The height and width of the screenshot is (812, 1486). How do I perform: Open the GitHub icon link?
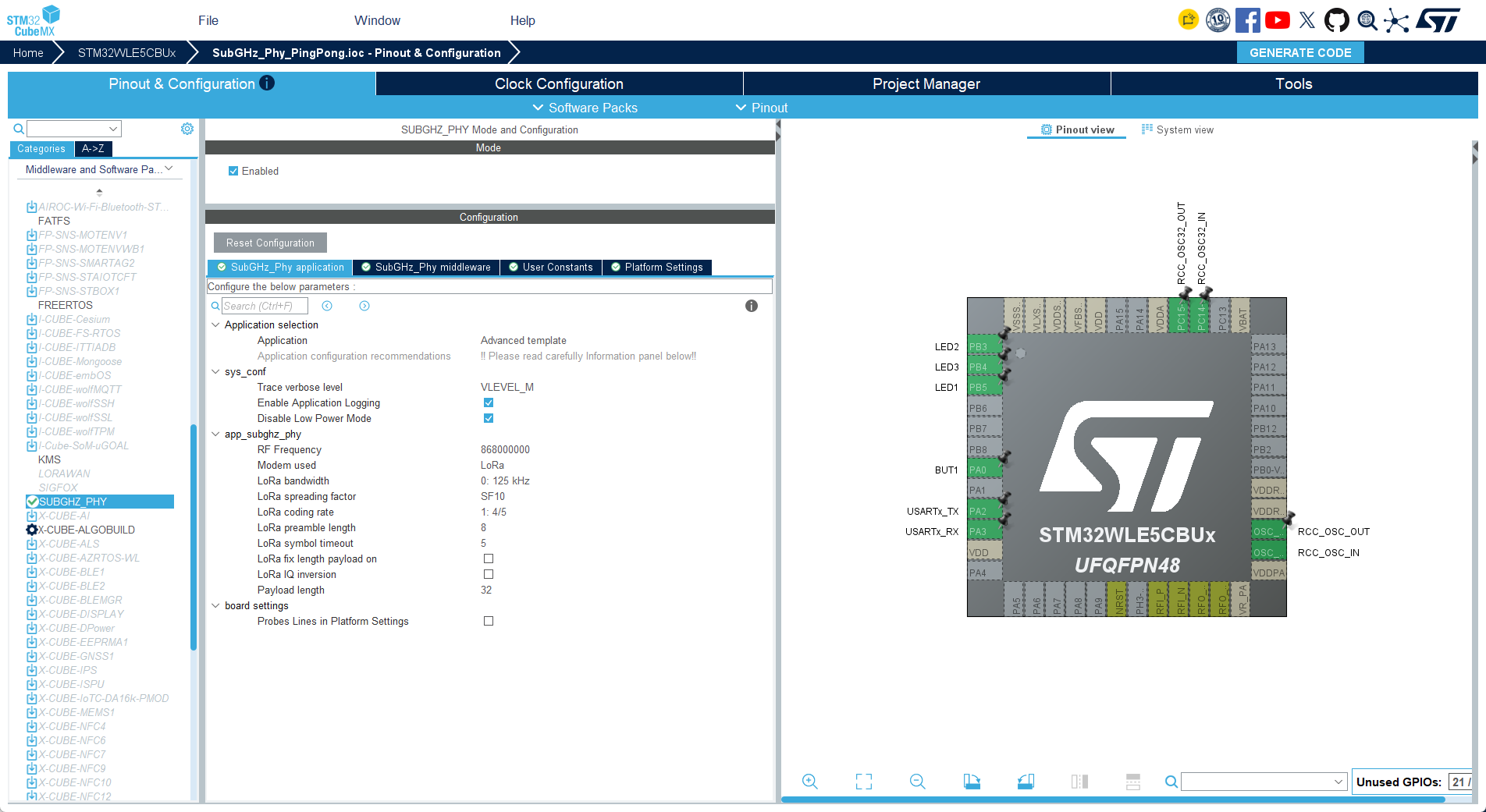pos(1337,20)
